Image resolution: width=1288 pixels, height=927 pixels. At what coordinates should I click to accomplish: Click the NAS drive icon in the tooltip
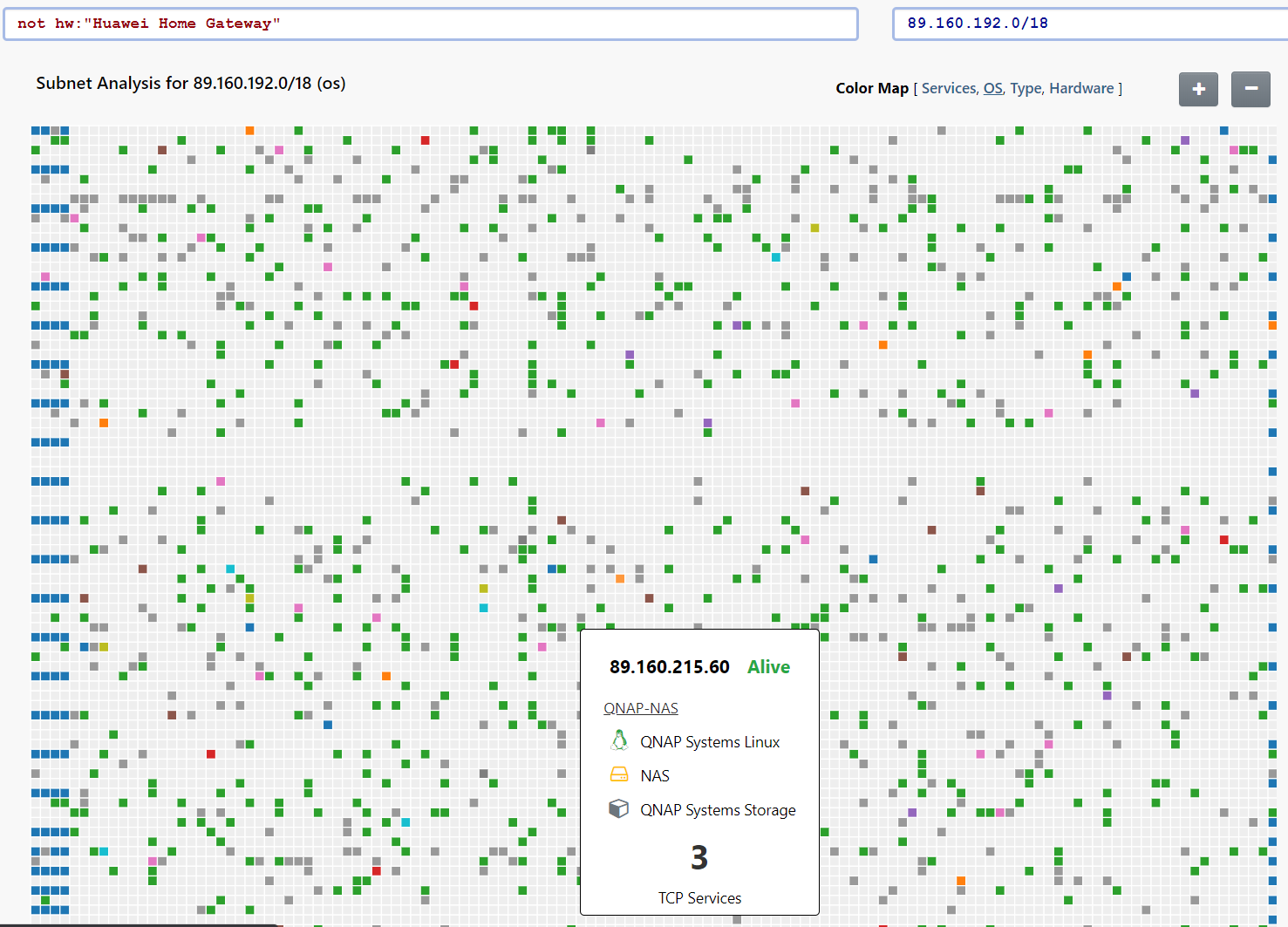619,774
